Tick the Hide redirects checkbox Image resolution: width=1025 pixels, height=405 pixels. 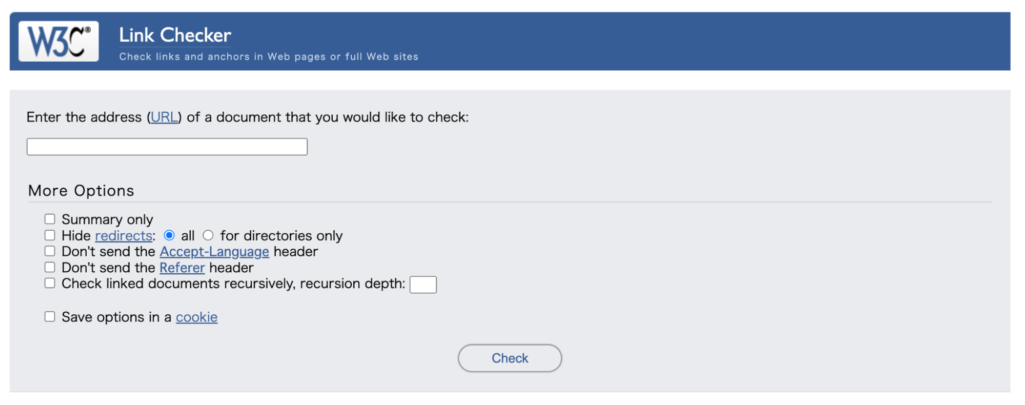[x=50, y=235]
